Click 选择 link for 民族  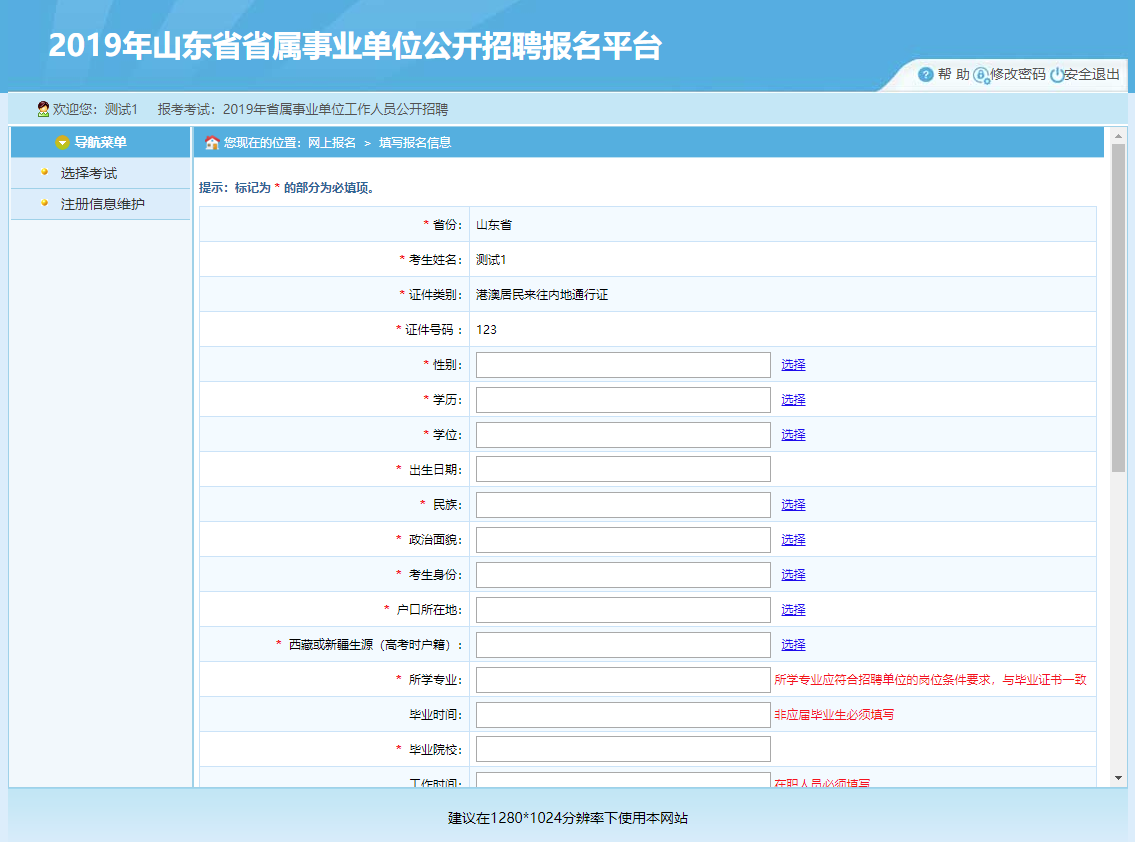click(x=793, y=505)
